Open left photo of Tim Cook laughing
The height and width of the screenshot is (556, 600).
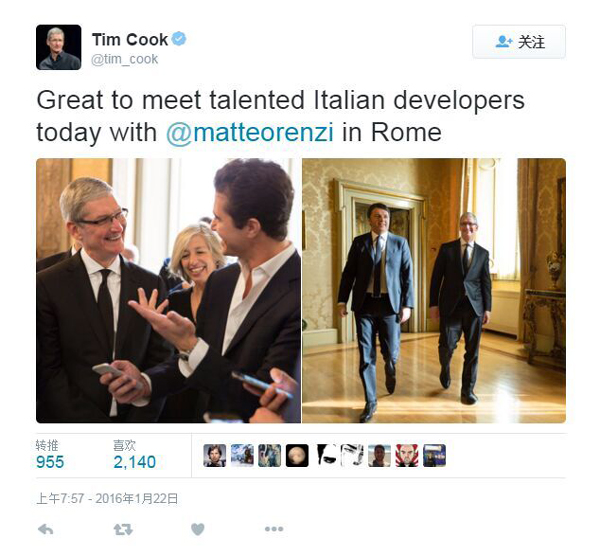tap(168, 290)
